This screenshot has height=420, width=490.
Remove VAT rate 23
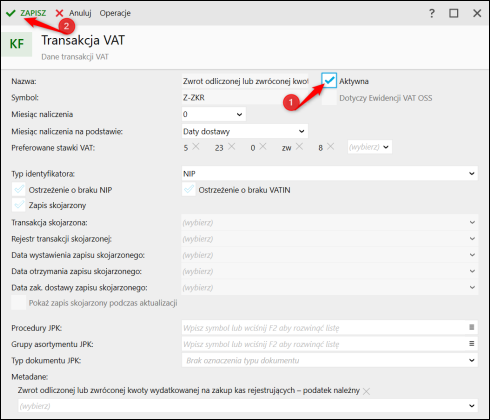pyautogui.click(x=232, y=146)
